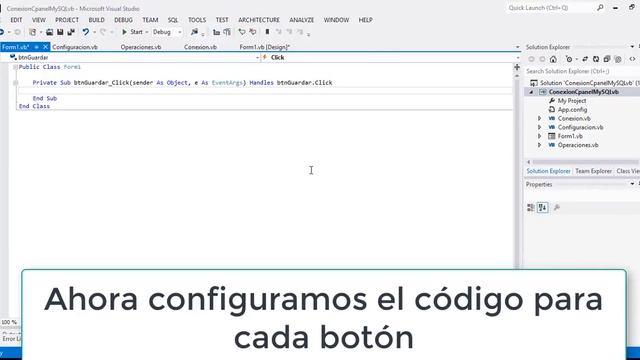Open the EDIT menu
The image size is (640, 360).
click(16, 20)
